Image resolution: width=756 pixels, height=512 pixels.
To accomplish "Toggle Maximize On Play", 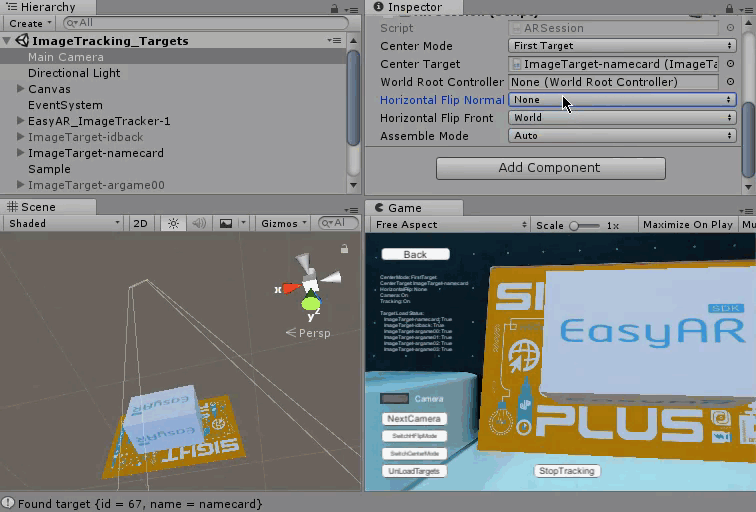I will pos(688,225).
